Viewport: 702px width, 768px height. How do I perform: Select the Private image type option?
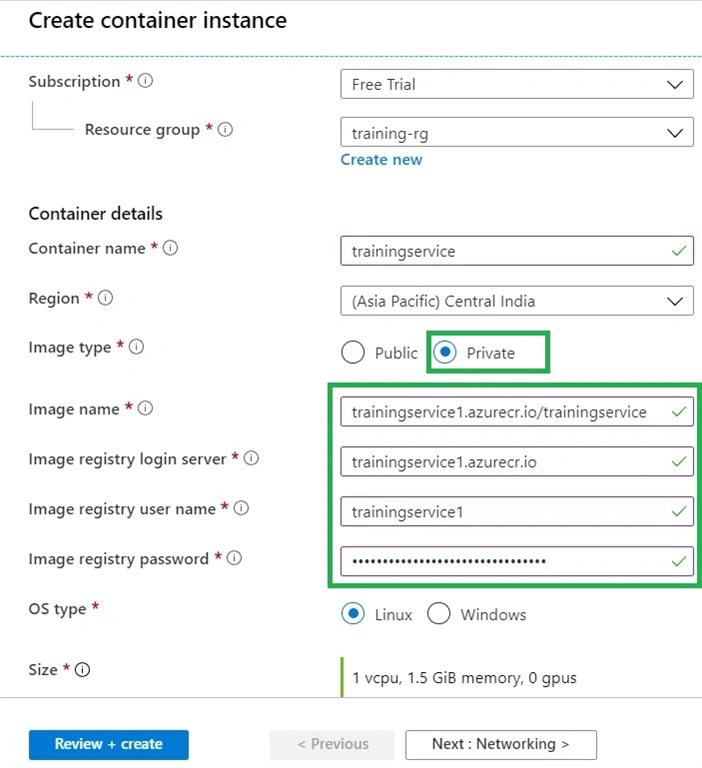click(445, 352)
